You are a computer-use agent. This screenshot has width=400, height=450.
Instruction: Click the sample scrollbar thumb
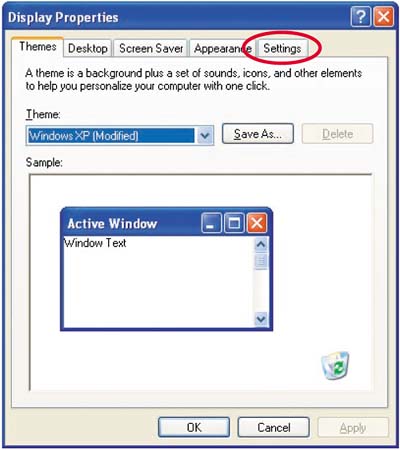261,261
